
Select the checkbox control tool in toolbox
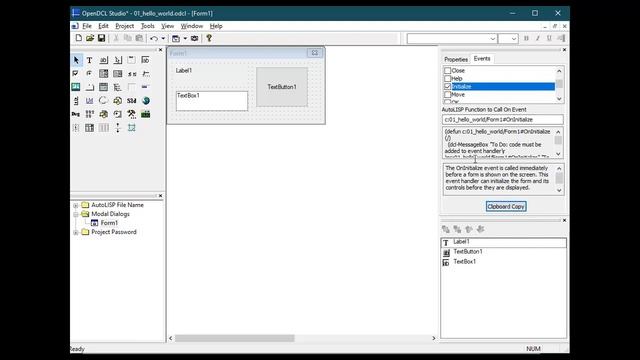(76, 73)
